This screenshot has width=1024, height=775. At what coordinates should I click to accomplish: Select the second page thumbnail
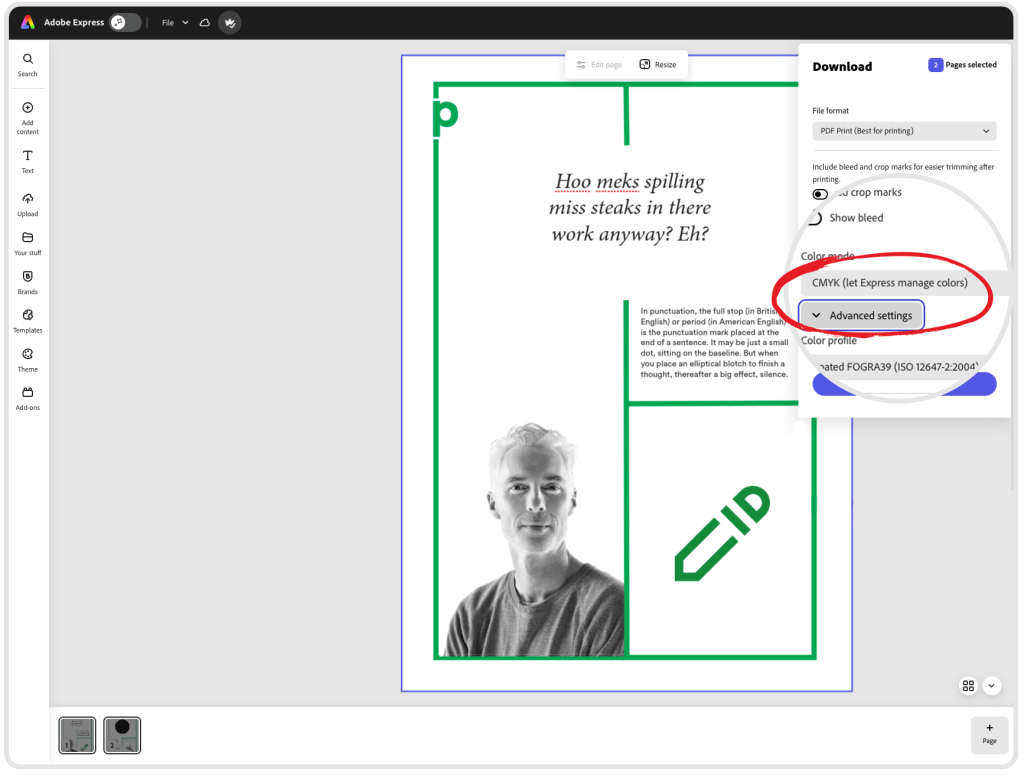tap(122, 735)
